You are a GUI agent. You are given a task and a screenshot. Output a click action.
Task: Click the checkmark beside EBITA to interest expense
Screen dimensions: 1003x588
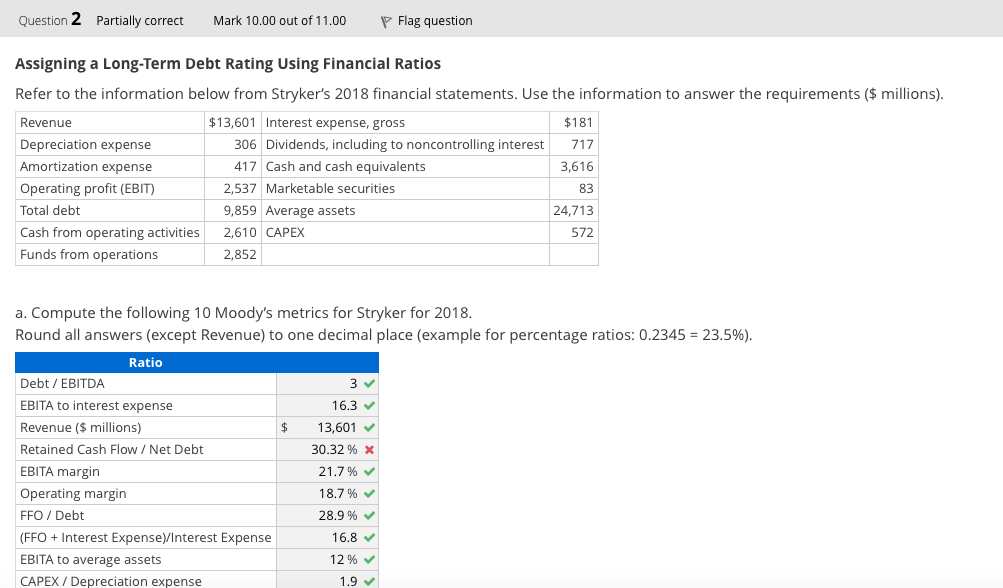pyautogui.click(x=369, y=406)
